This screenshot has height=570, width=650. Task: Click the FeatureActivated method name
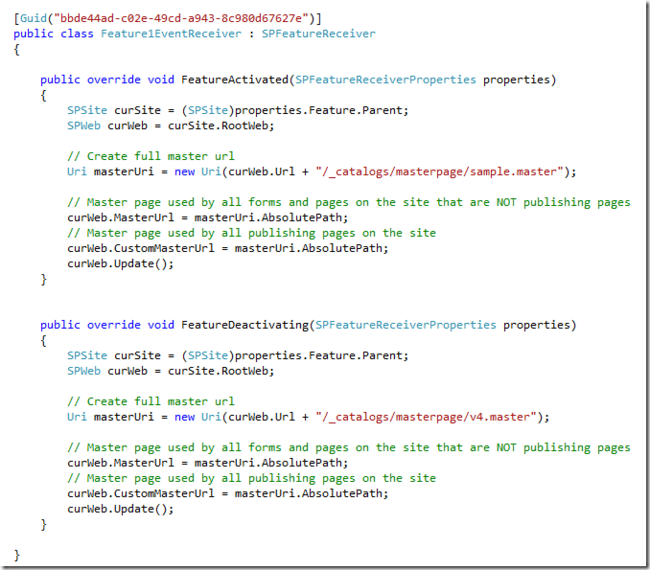pyautogui.click(x=235, y=80)
